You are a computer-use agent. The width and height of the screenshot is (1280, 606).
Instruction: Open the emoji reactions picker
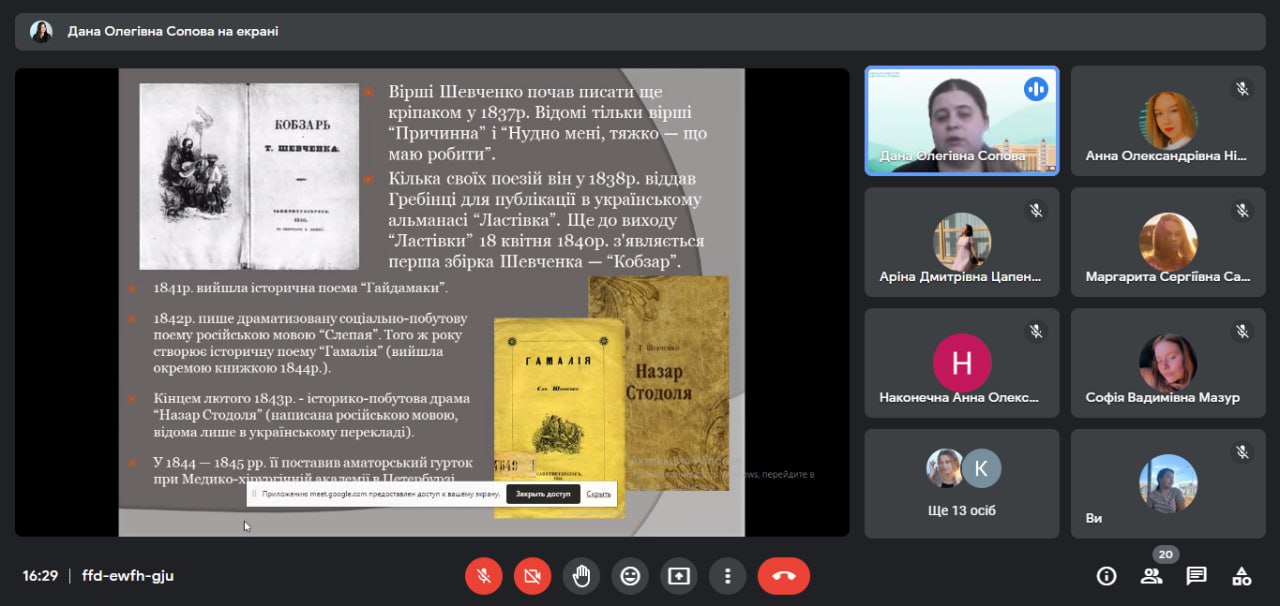point(630,576)
